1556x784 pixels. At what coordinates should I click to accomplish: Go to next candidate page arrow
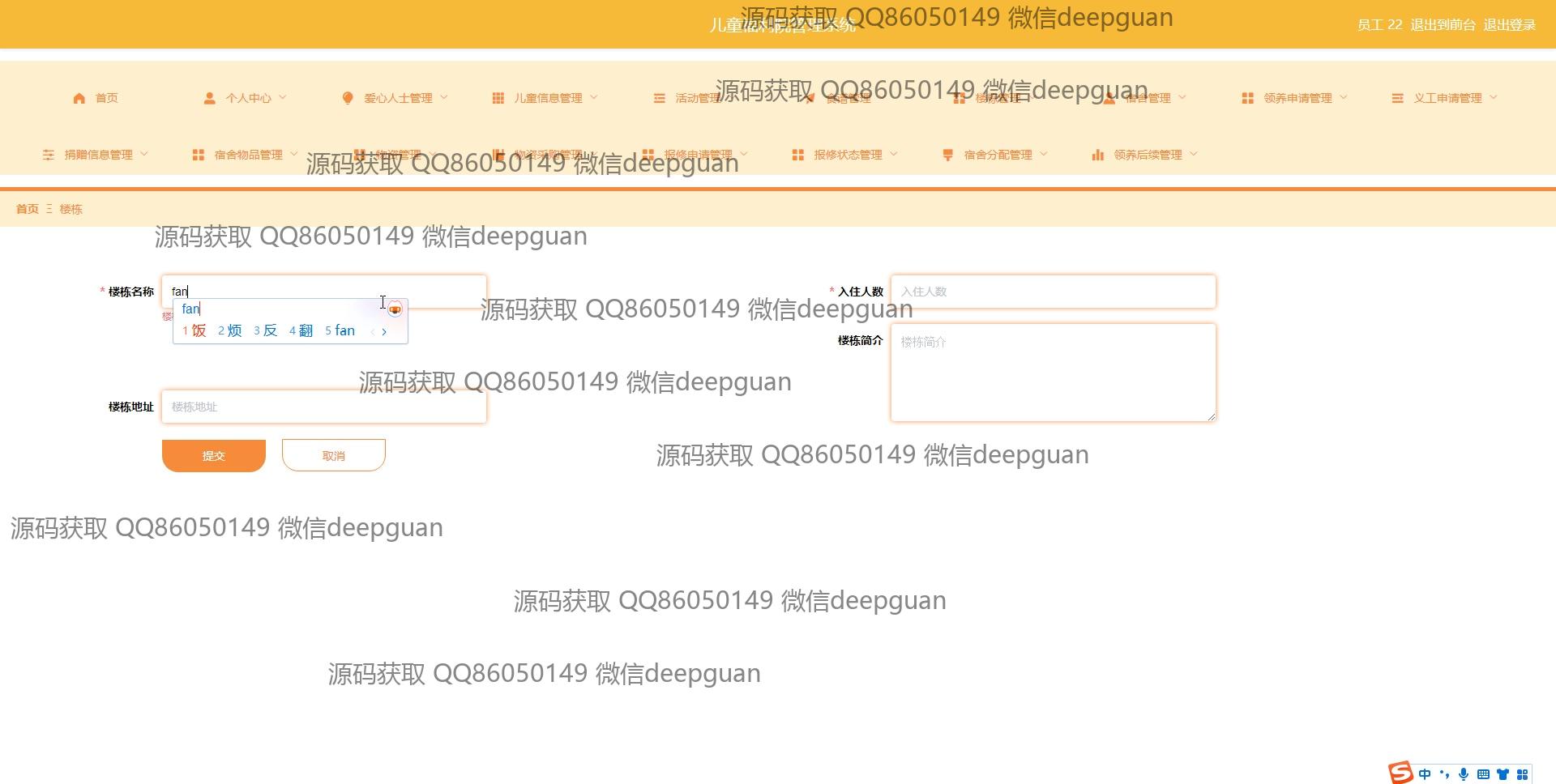point(384,331)
